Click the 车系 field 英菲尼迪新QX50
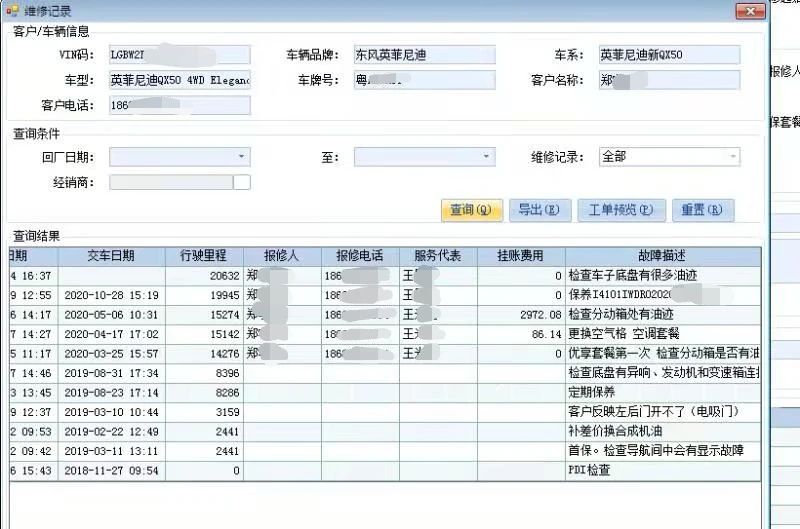800x529 pixels. 669,55
